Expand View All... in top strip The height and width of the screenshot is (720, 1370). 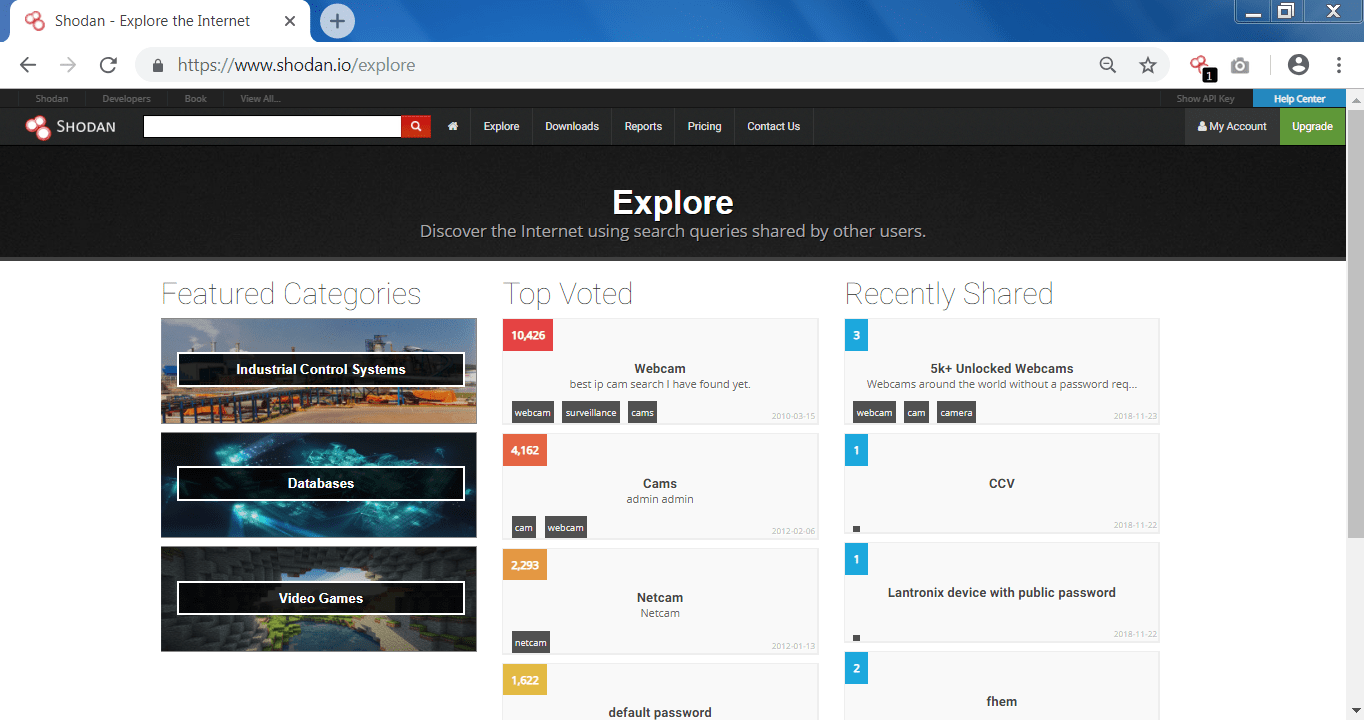pos(260,99)
